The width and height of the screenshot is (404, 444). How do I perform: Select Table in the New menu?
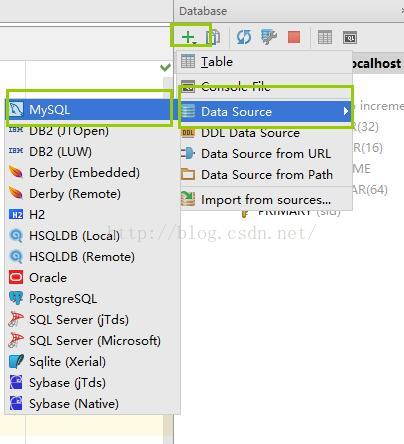click(x=264, y=62)
